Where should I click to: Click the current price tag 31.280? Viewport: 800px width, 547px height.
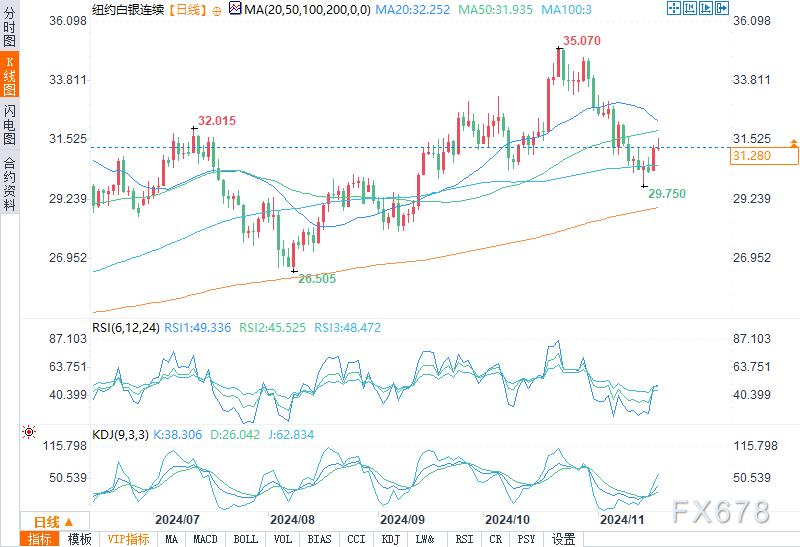(765, 156)
